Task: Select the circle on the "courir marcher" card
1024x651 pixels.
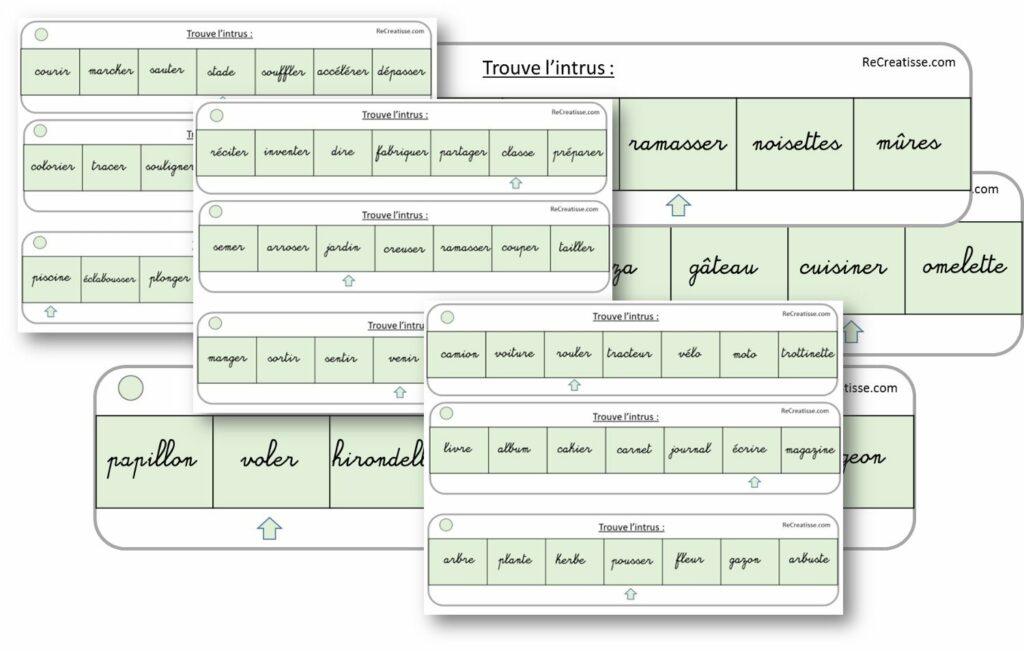Action: 41,34
